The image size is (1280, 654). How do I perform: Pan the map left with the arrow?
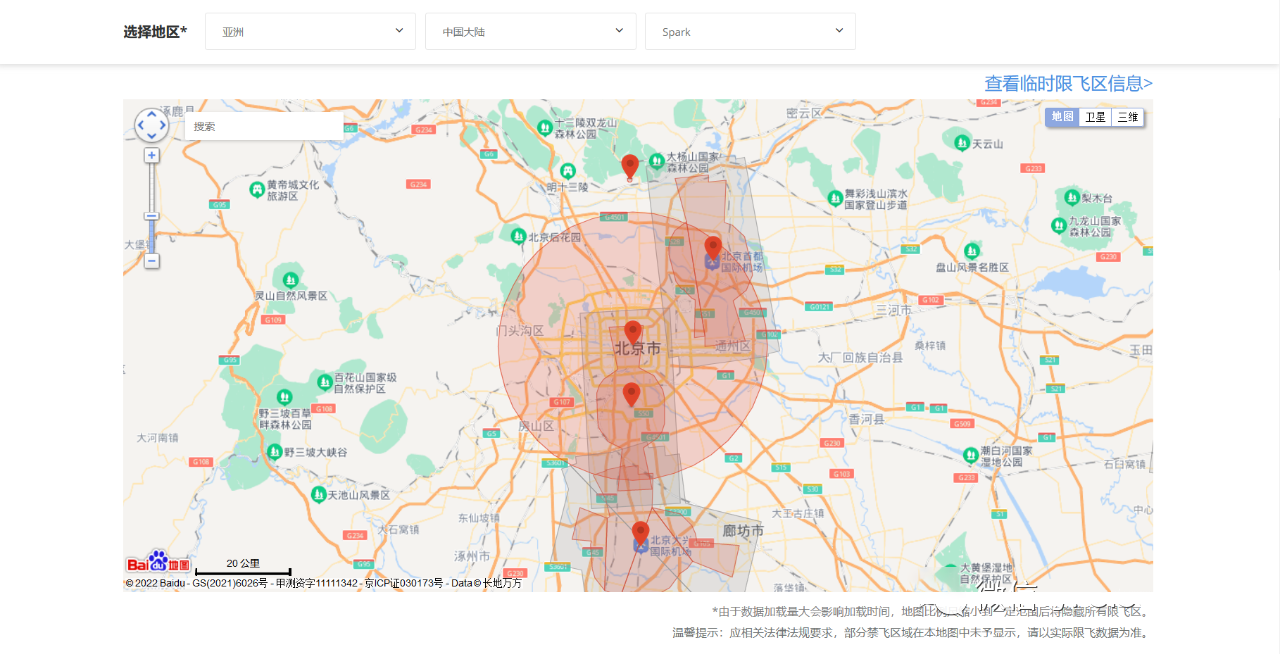click(141, 126)
